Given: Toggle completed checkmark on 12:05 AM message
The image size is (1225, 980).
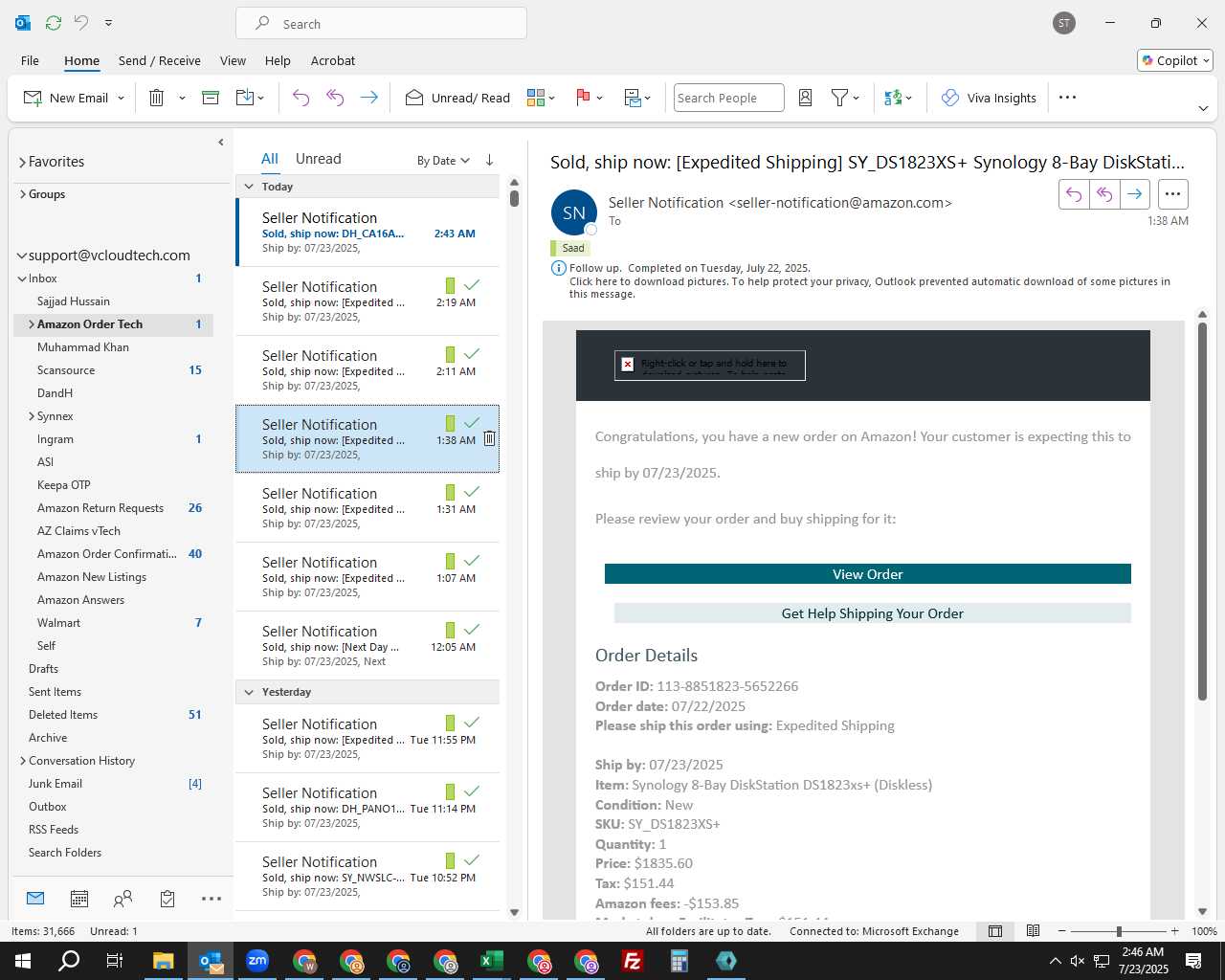Looking at the screenshot, I should pyautogui.click(x=472, y=630).
